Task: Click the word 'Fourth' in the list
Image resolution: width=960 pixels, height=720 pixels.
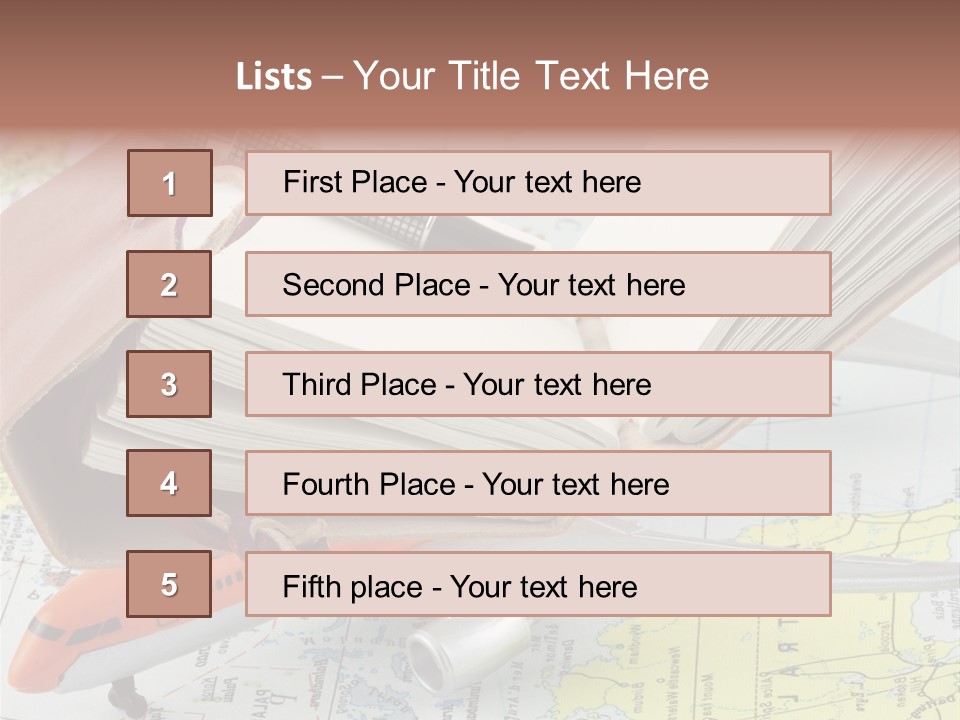Action: click(326, 484)
